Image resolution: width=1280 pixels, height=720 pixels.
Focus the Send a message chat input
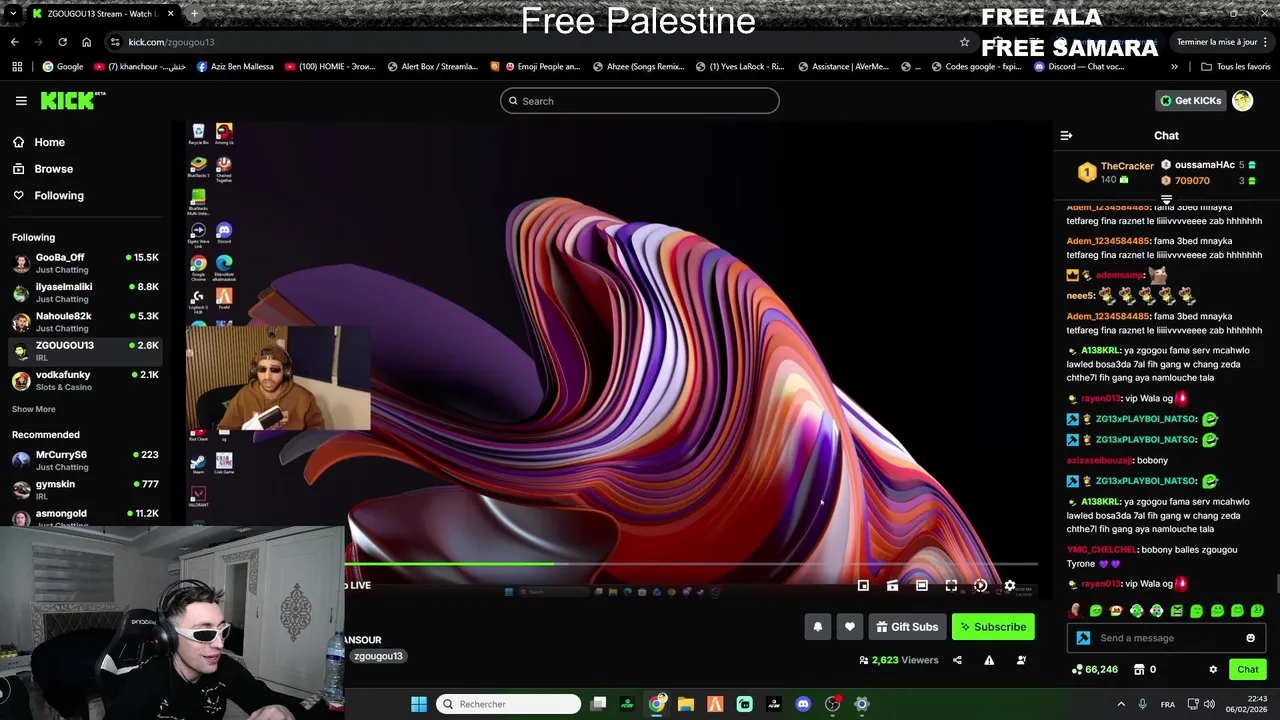point(1166,638)
